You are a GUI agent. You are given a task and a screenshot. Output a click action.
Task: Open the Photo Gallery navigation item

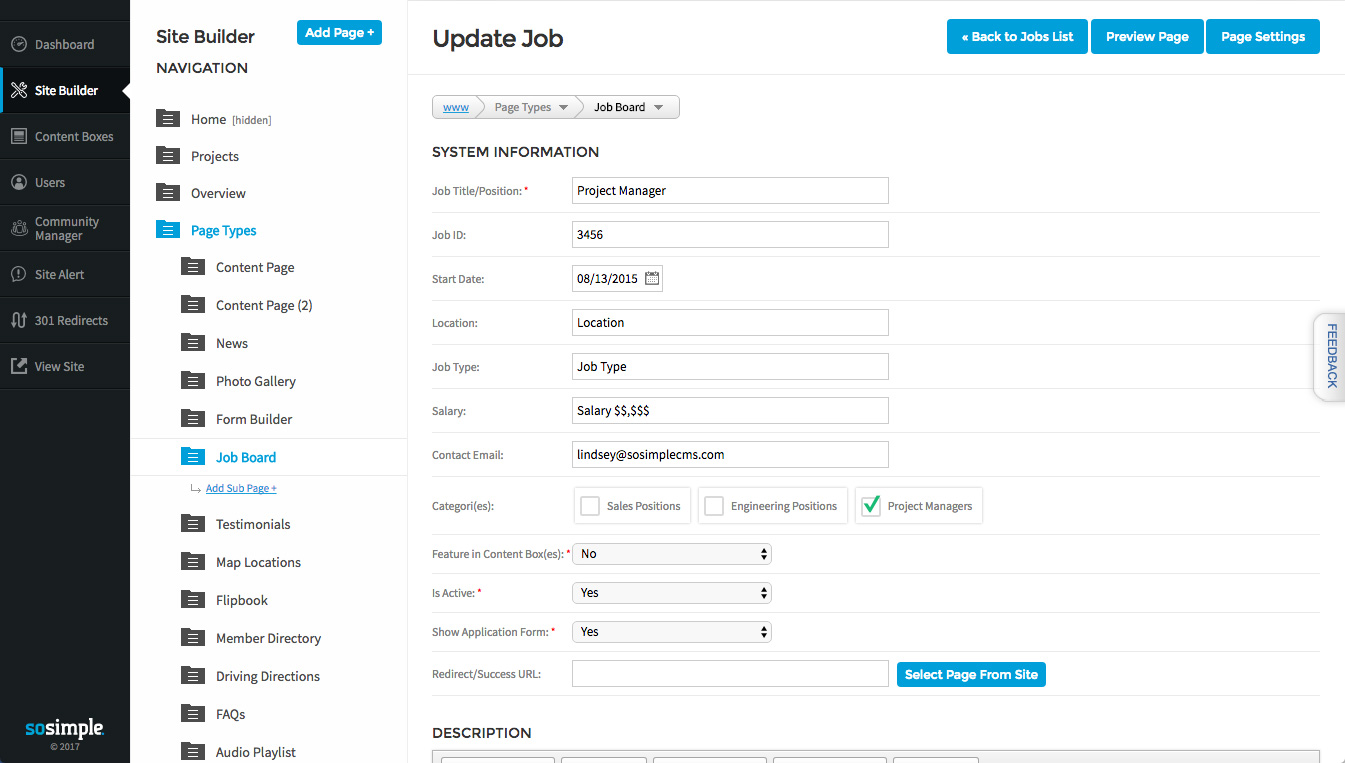point(256,381)
